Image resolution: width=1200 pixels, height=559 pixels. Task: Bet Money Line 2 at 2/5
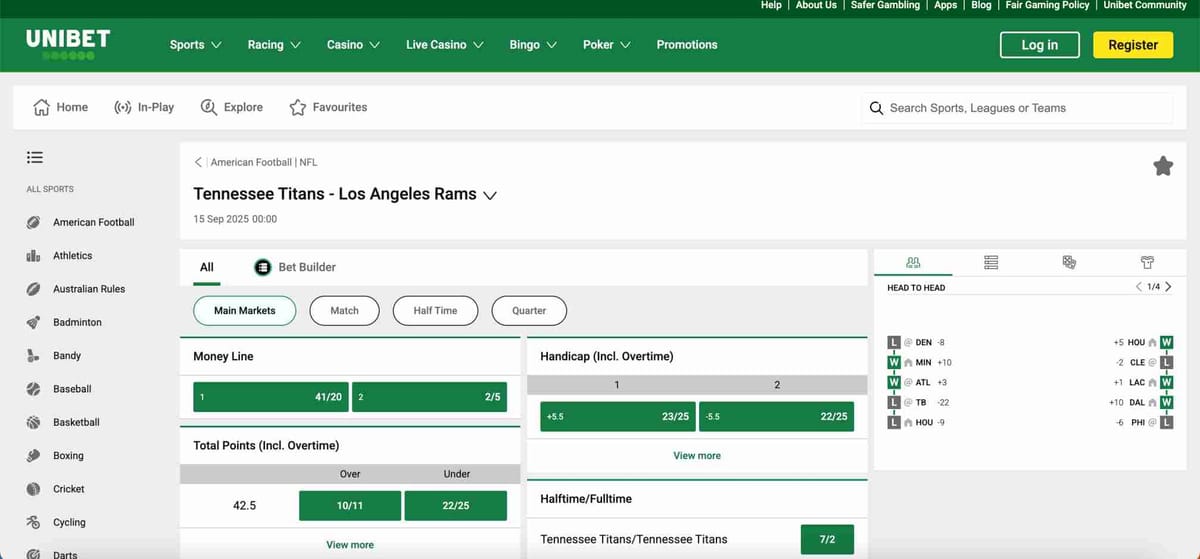(430, 397)
